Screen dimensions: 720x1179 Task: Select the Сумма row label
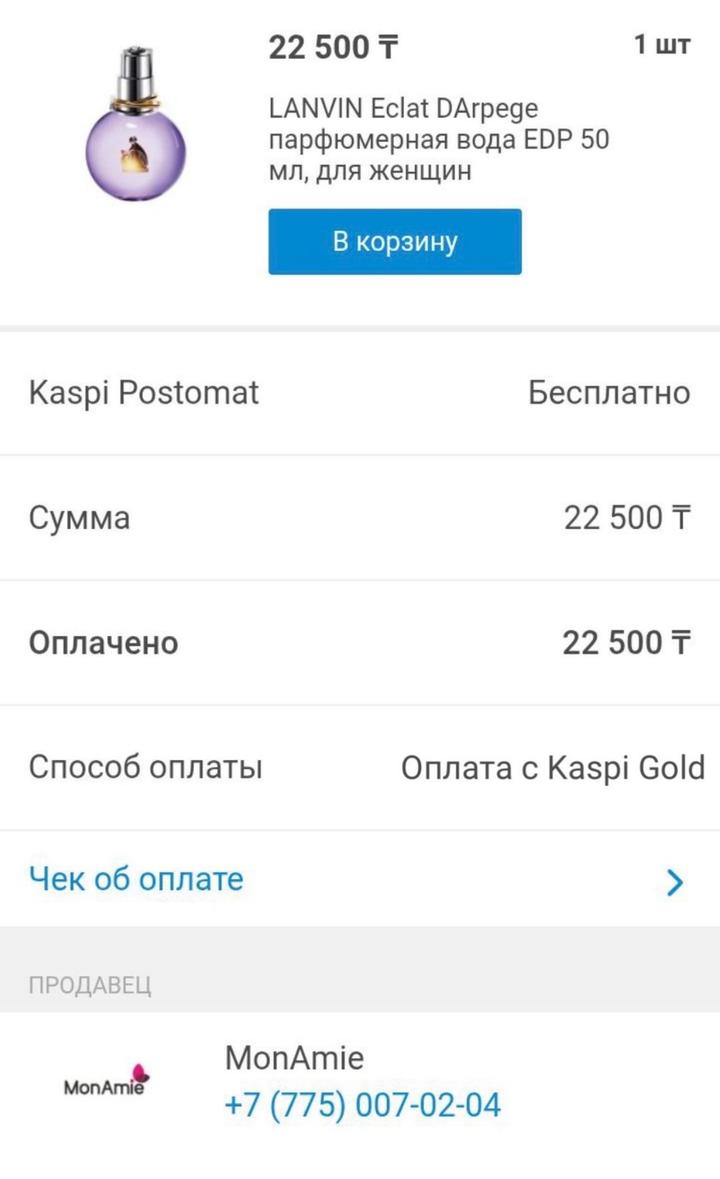(79, 518)
